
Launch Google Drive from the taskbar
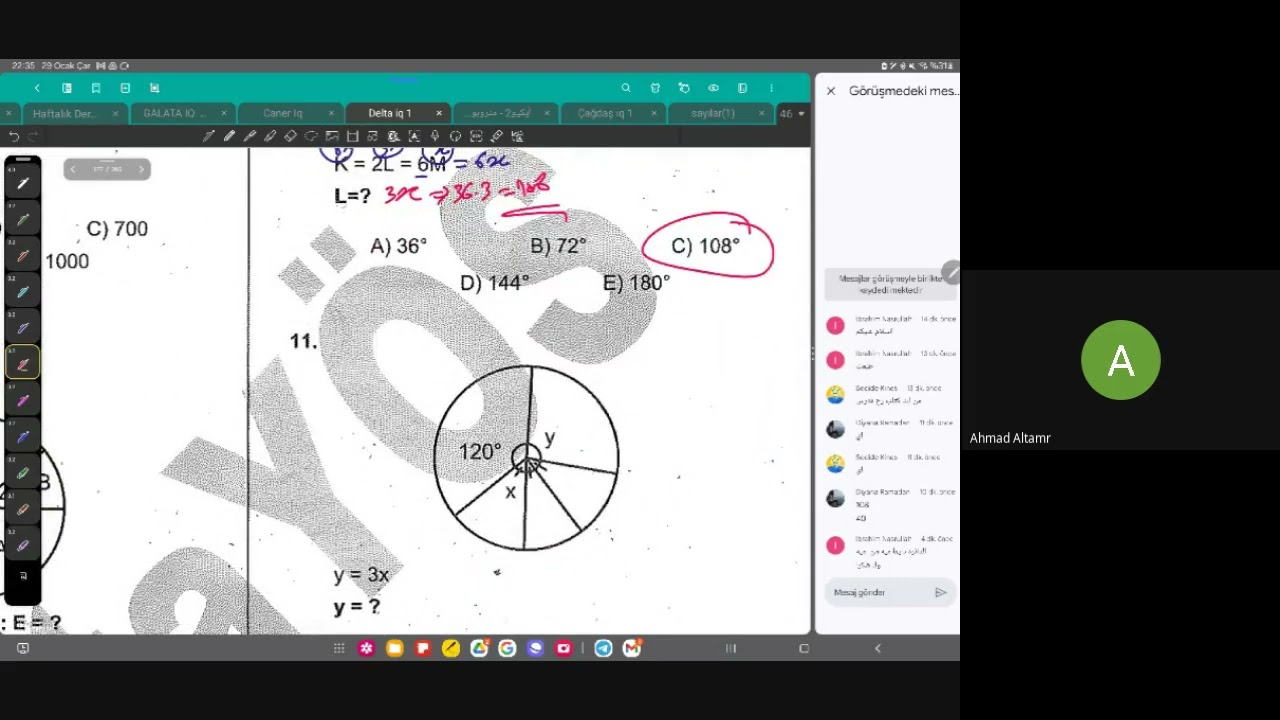pos(479,648)
